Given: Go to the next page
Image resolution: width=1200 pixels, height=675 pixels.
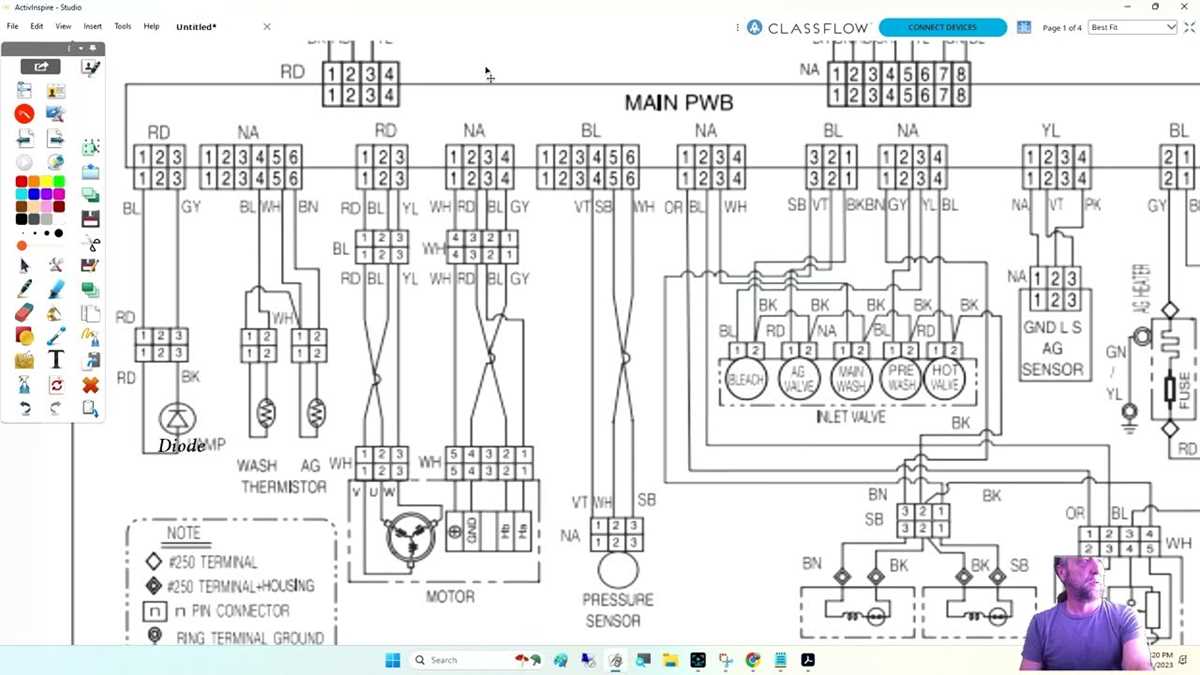Looking at the screenshot, I should (56, 138).
